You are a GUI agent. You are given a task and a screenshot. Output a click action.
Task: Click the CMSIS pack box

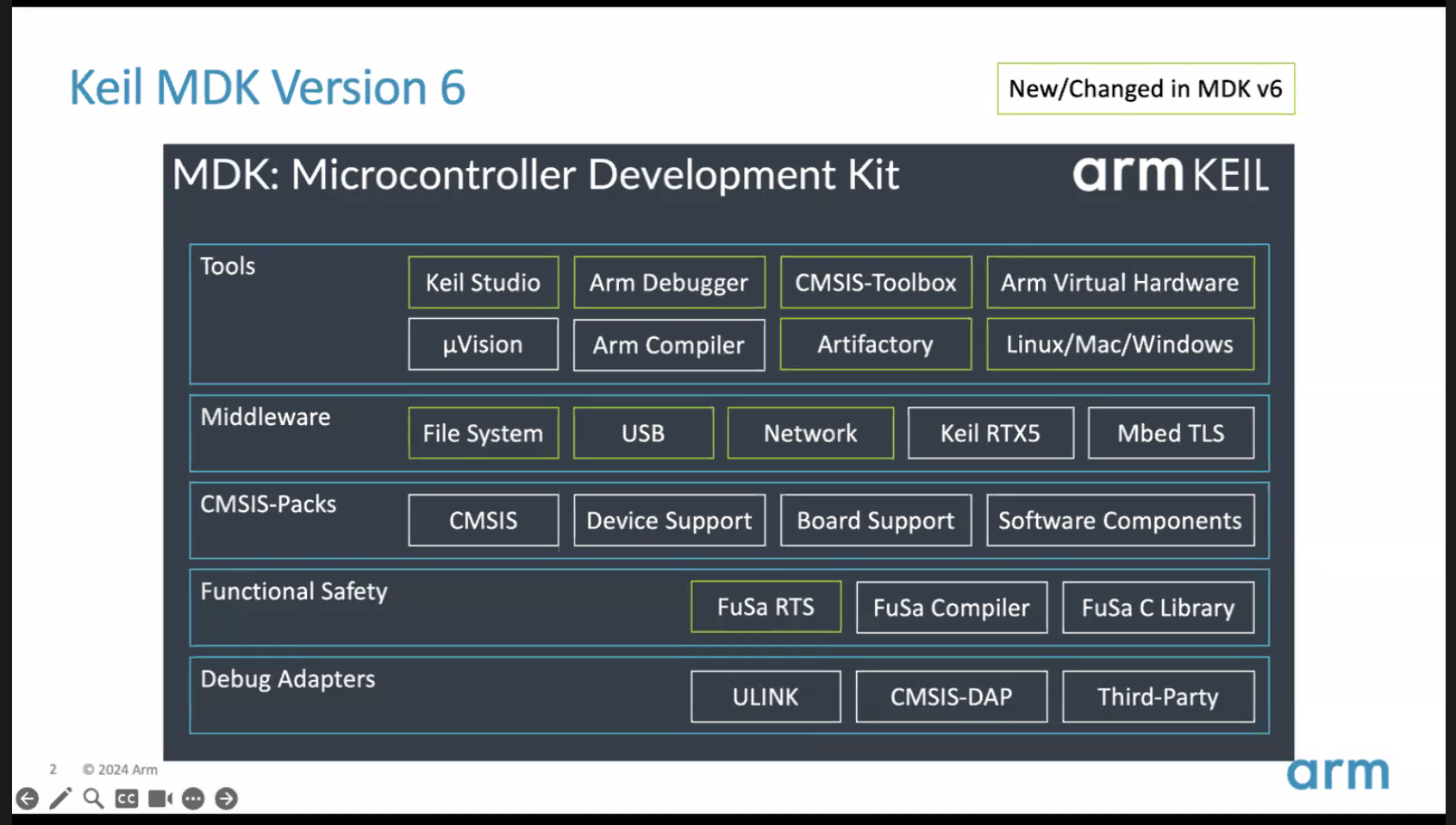pyautogui.click(x=484, y=520)
